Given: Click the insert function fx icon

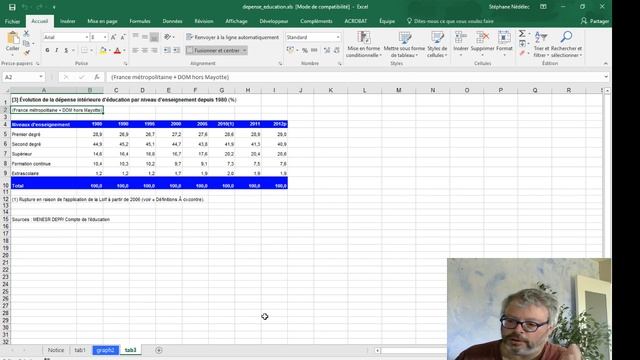Looking at the screenshot, I should (x=97, y=77).
